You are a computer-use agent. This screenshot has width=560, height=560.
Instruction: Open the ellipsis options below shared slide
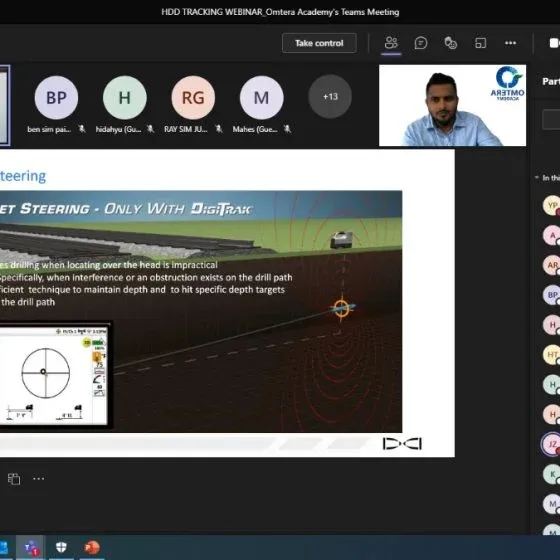(39, 479)
